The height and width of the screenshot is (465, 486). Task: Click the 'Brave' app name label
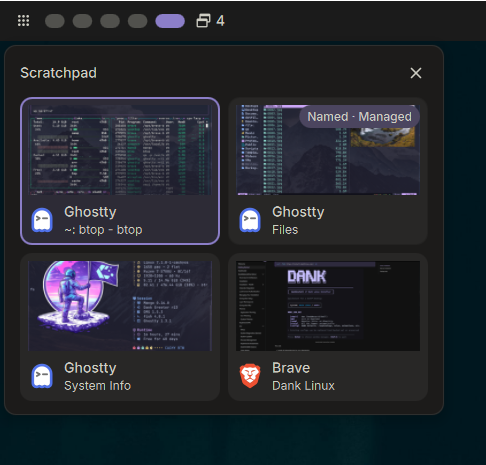(291, 368)
